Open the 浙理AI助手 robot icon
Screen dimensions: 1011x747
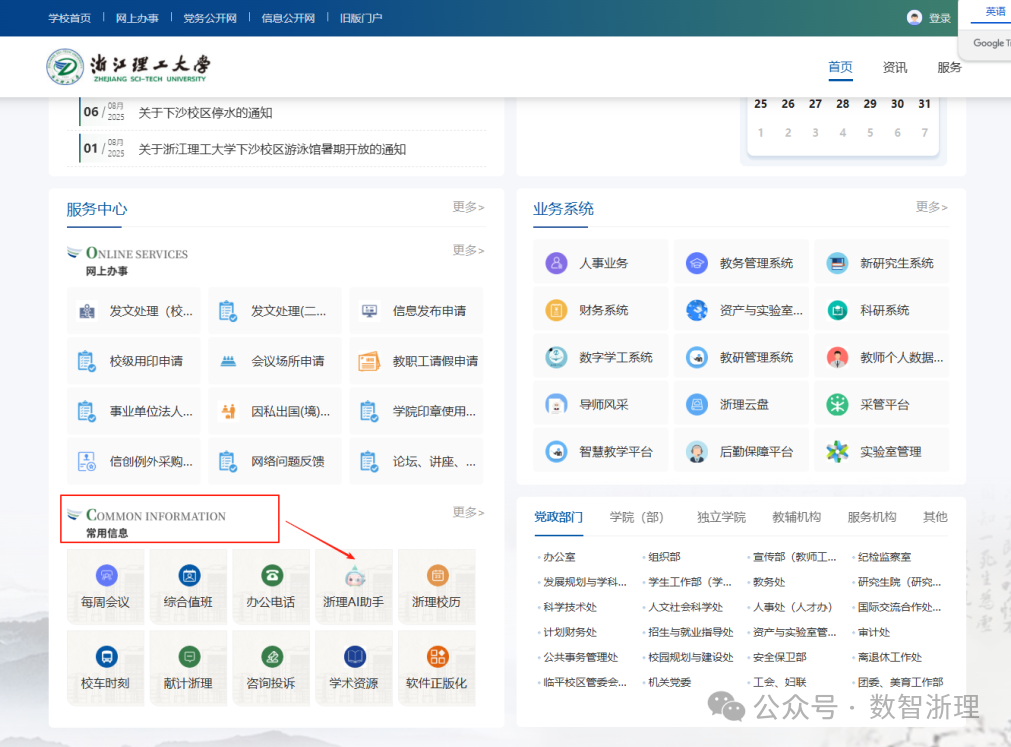(354, 577)
